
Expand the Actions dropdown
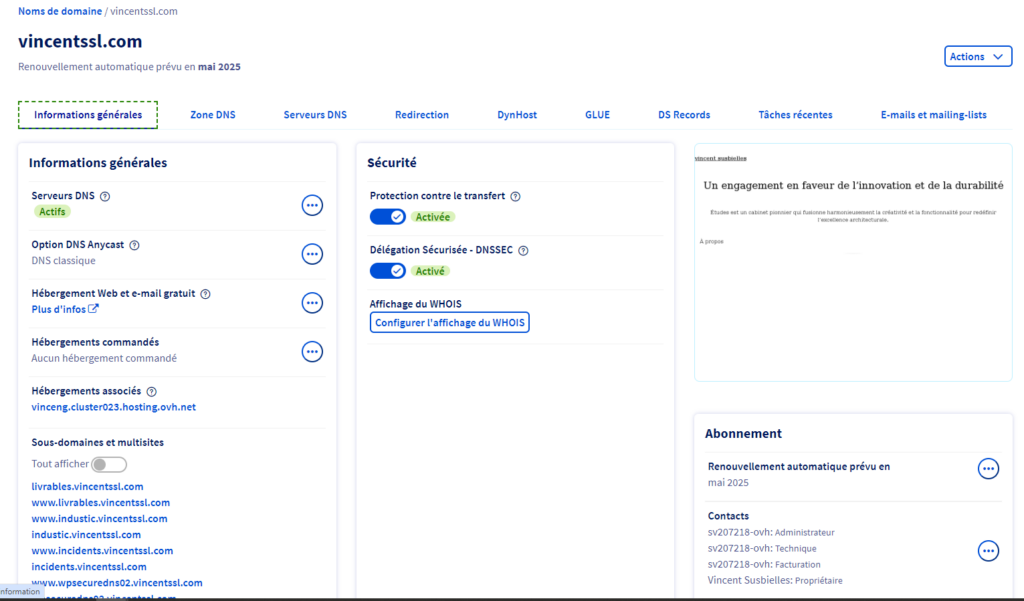(x=977, y=57)
